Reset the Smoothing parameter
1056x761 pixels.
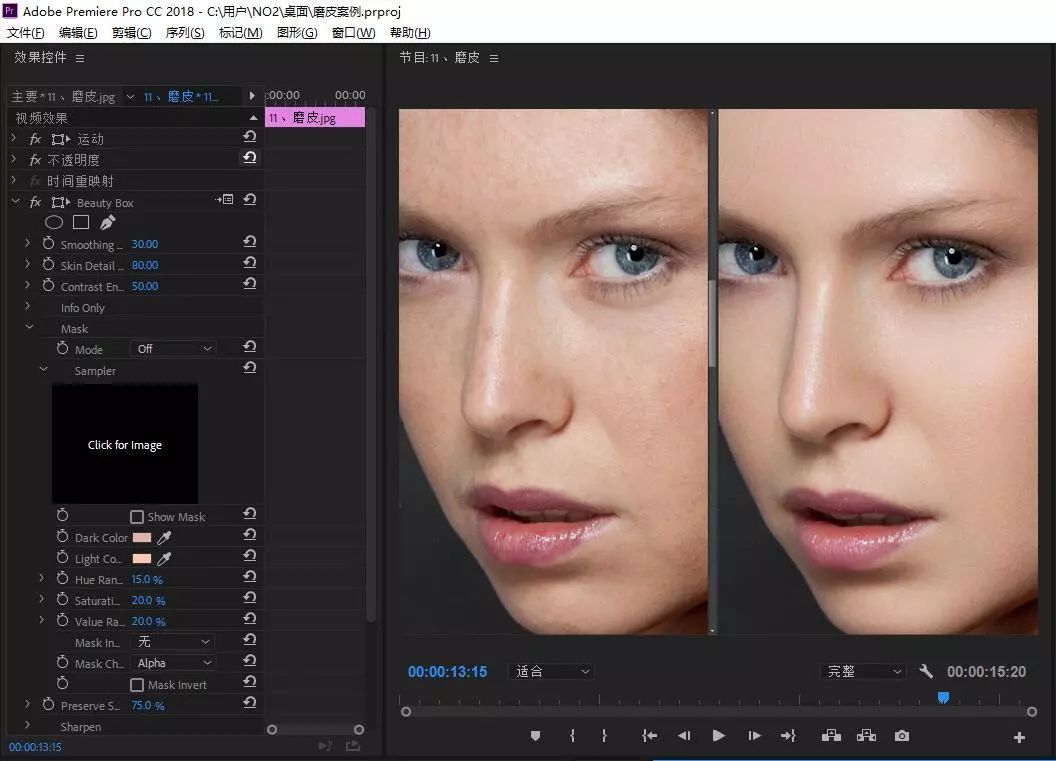click(250, 242)
